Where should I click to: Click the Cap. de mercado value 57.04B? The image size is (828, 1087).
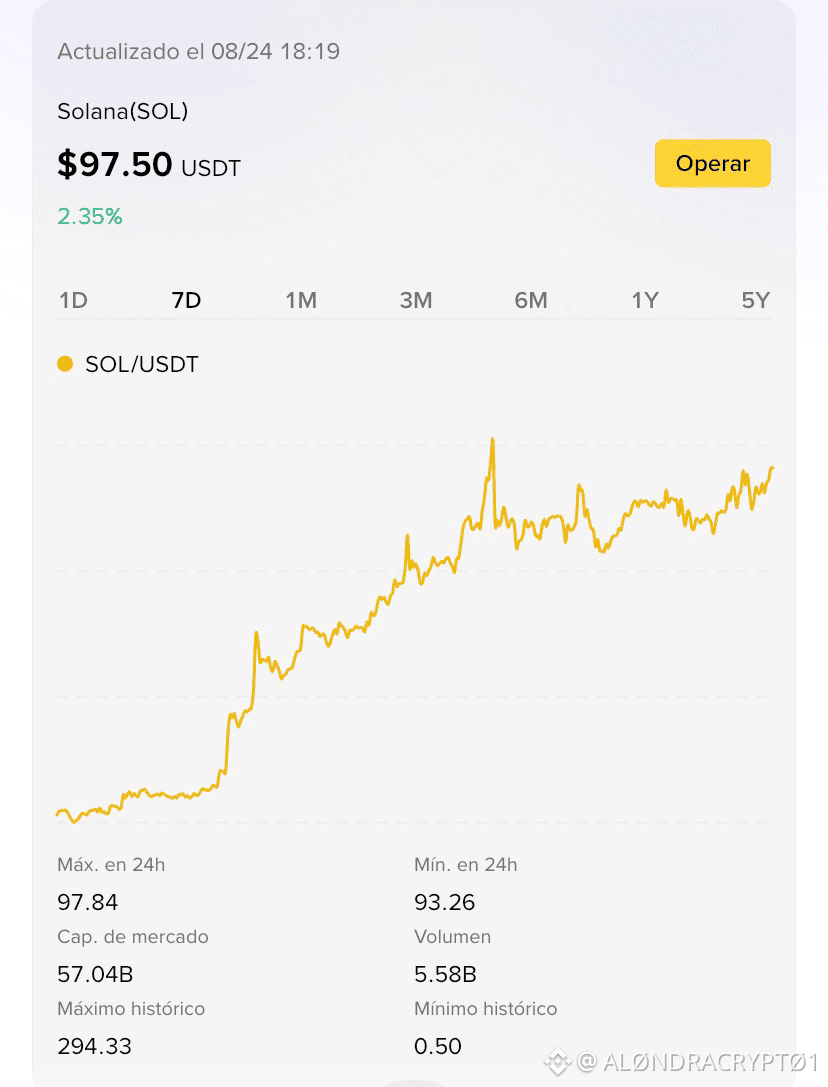point(95,974)
